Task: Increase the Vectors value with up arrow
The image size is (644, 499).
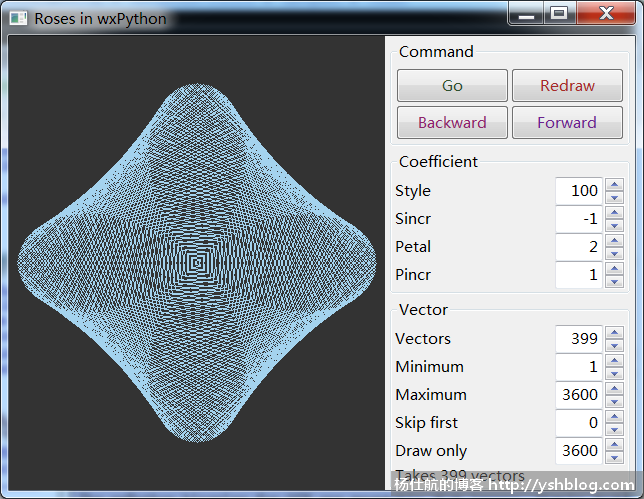Action: click(614, 332)
